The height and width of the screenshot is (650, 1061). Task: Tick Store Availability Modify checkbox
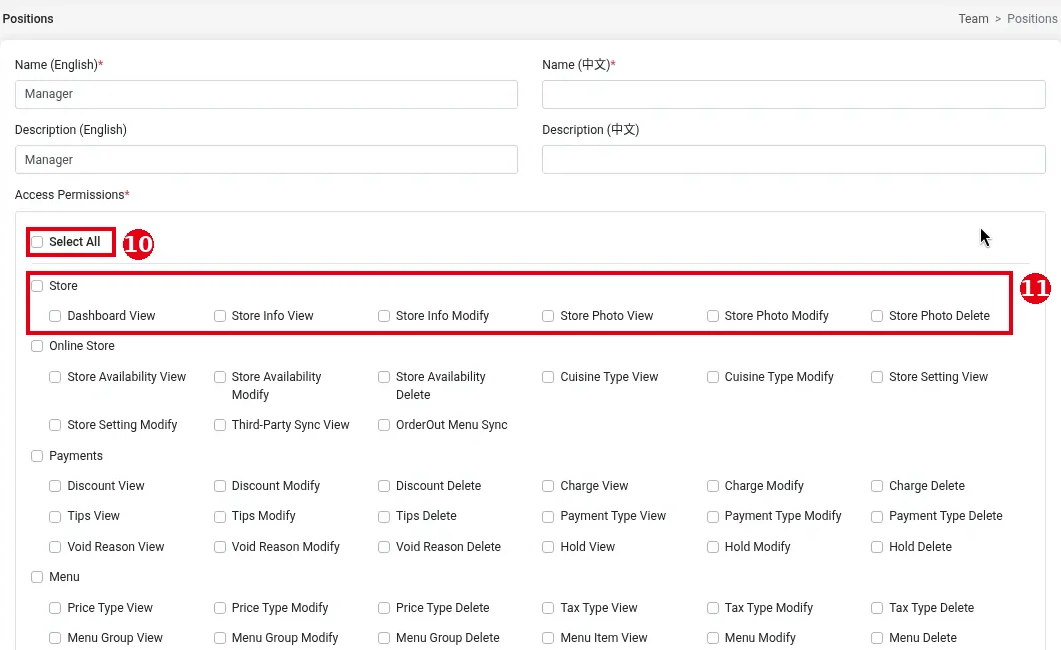coord(220,377)
